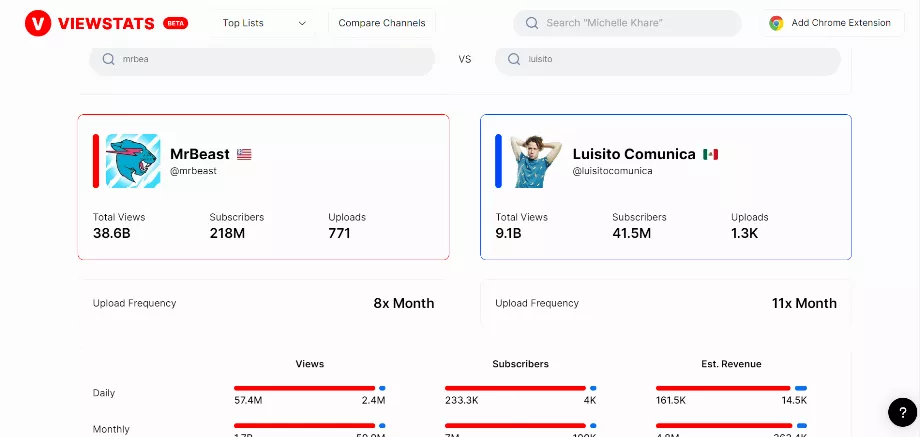Click Luisito upload frequency 11x Month
Viewport: 920px width, 437px height.
coord(804,303)
